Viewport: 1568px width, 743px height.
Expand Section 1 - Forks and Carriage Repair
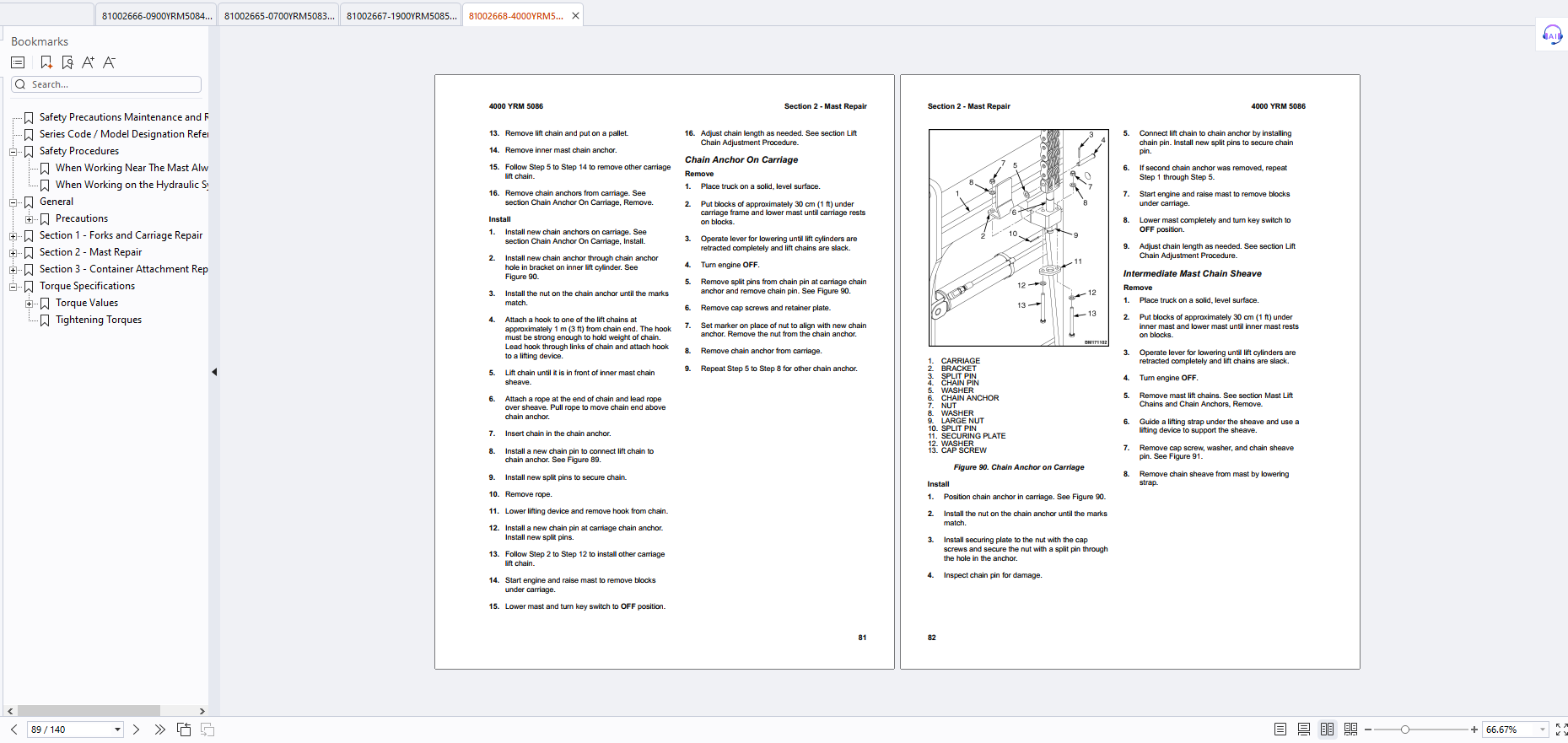point(13,236)
